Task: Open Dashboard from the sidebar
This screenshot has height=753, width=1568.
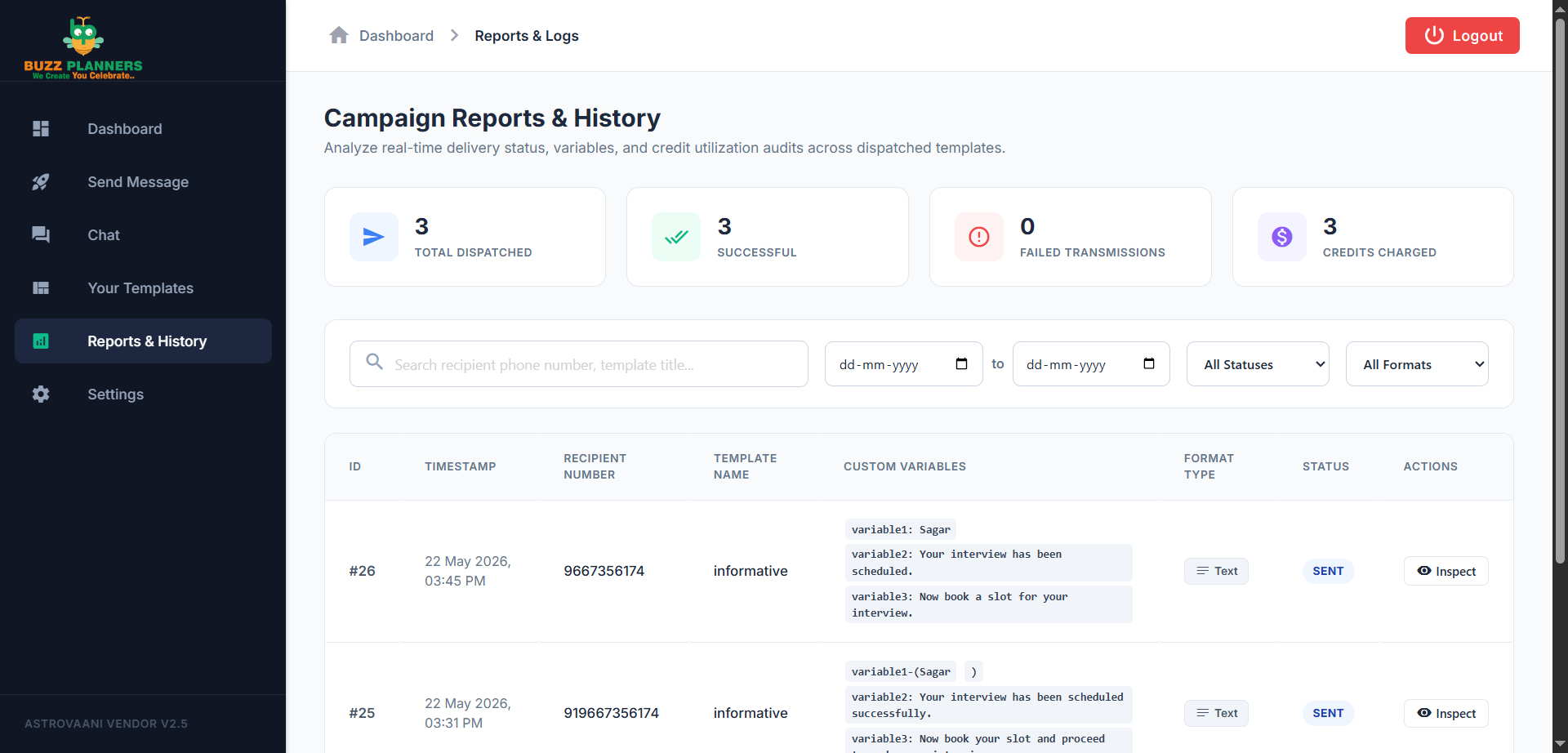Action: (143, 129)
